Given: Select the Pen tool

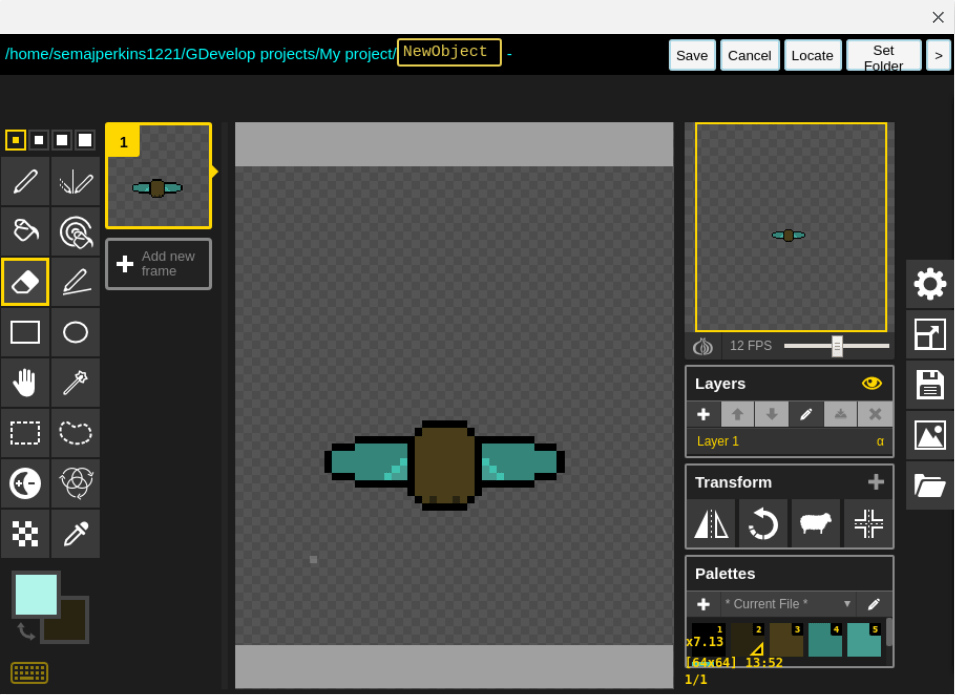Looking at the screenshot, I should [25, 181].
